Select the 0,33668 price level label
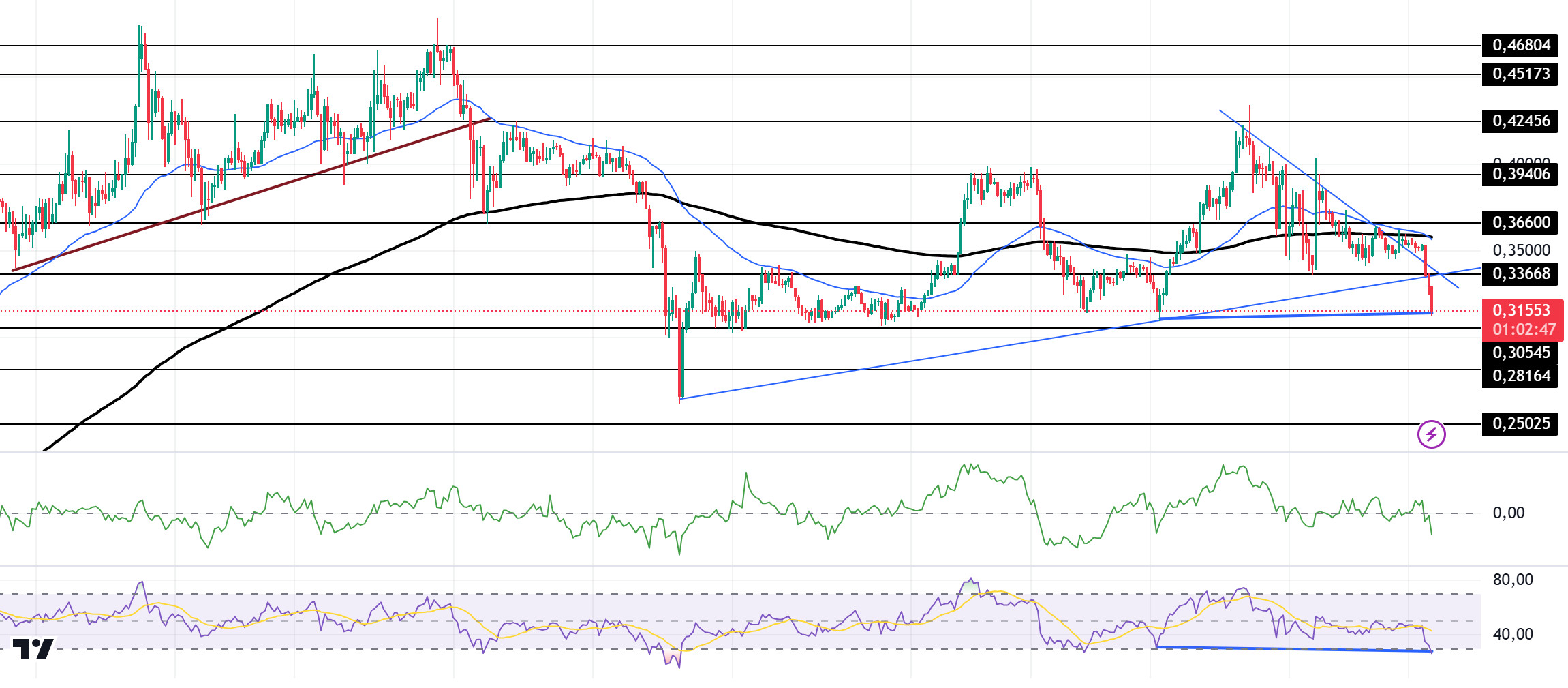 point(1520,274)
